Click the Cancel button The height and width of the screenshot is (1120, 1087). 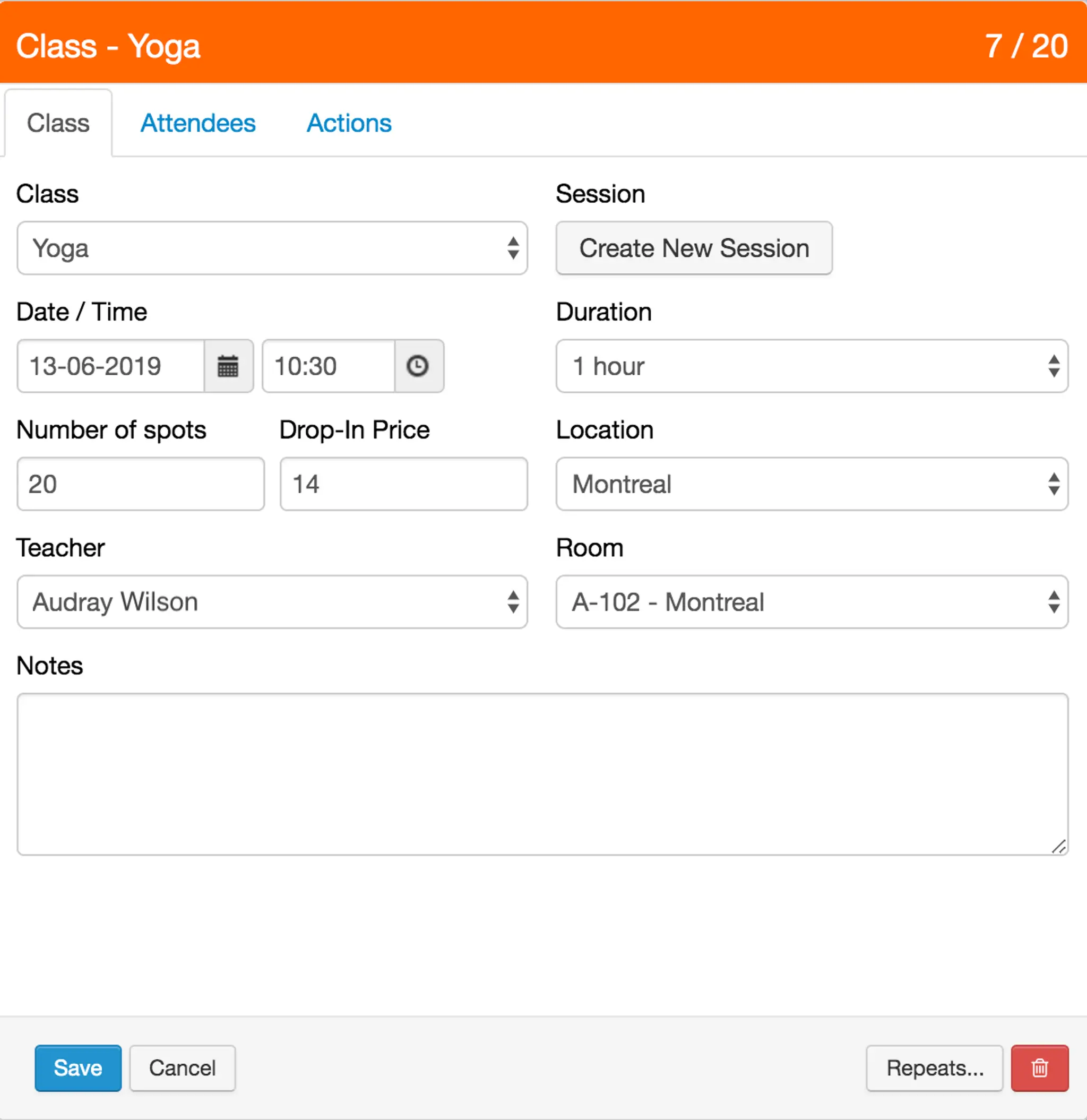point(182,1068)
